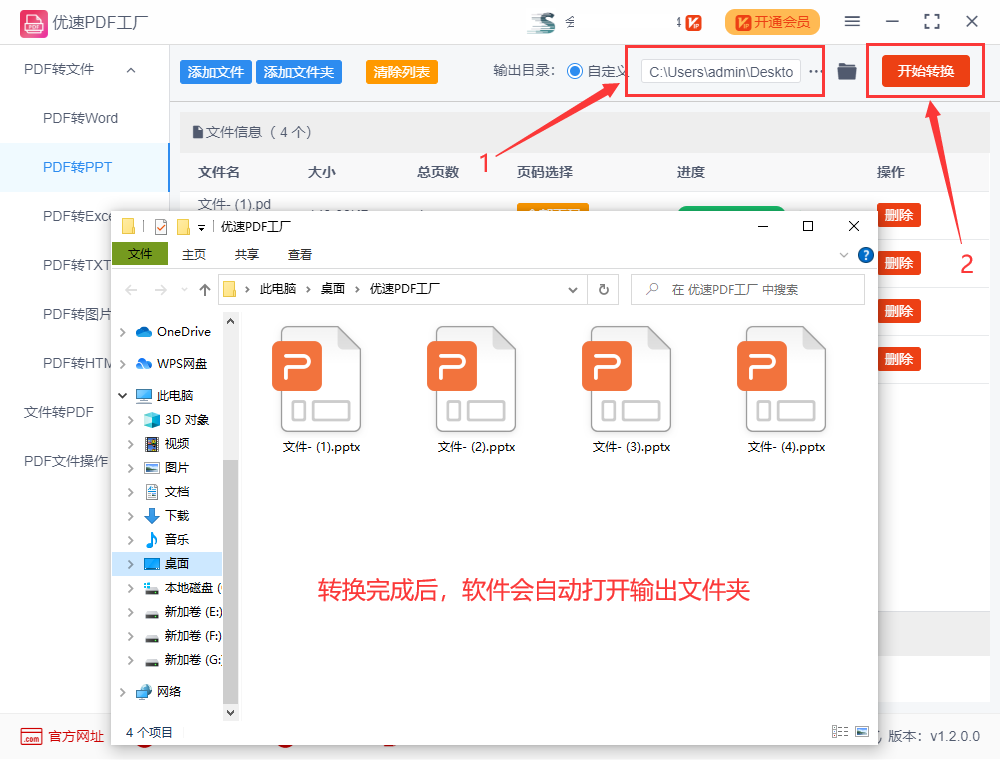Open the address bar history dropdown
Image resolution: width=1000 pixels, height=760 pixels.
573,290
